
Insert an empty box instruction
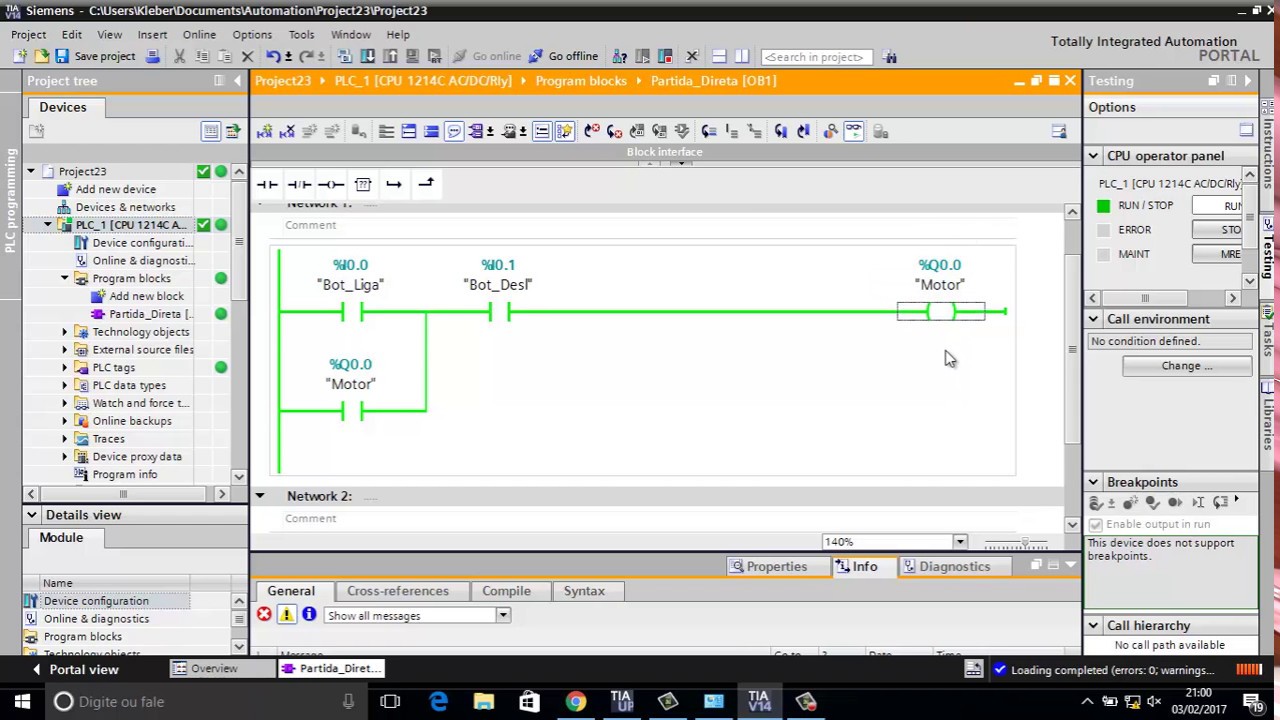pyautogui.click(x=363, y=184)
